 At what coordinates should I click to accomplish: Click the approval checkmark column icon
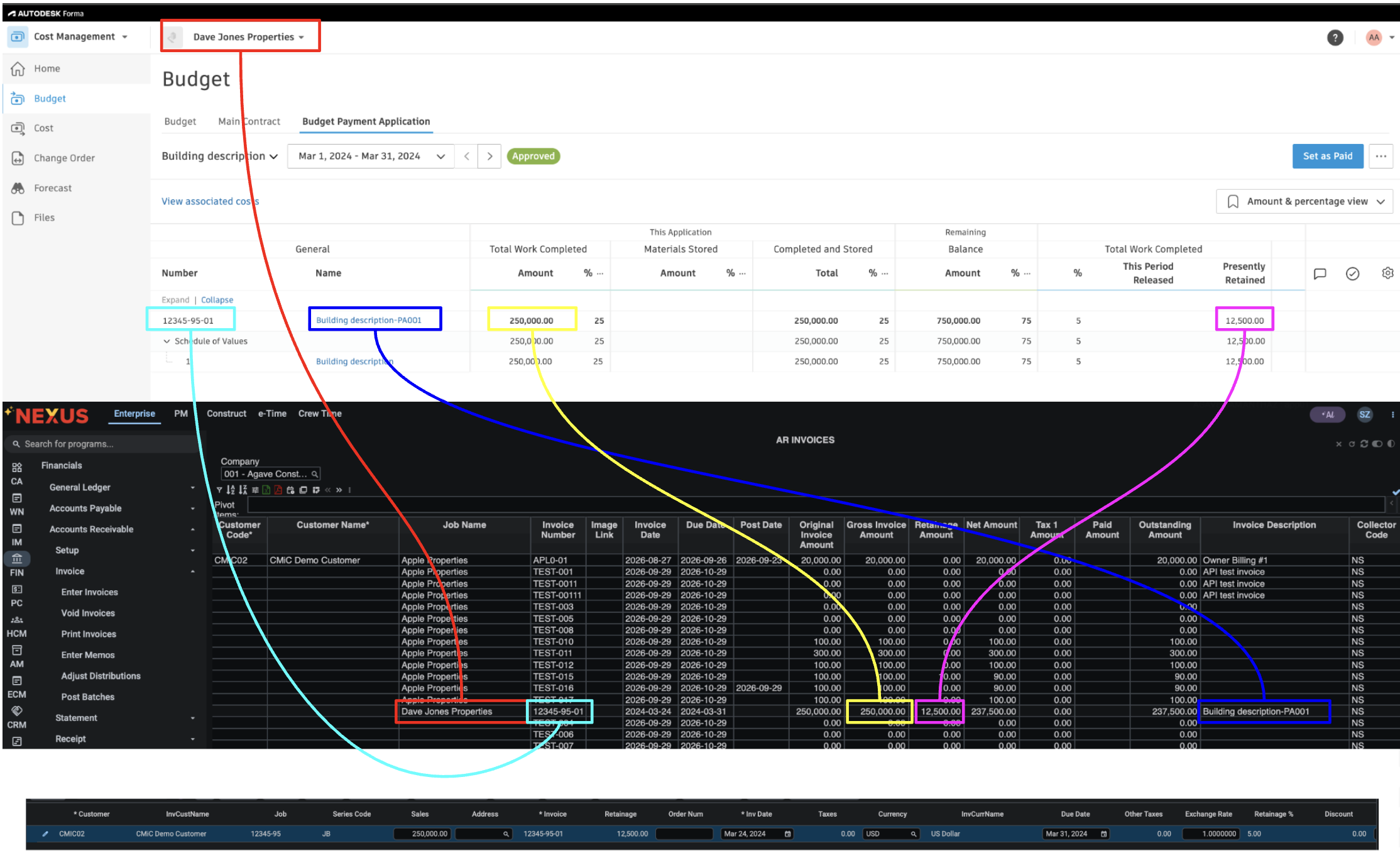coord(1352,273)
